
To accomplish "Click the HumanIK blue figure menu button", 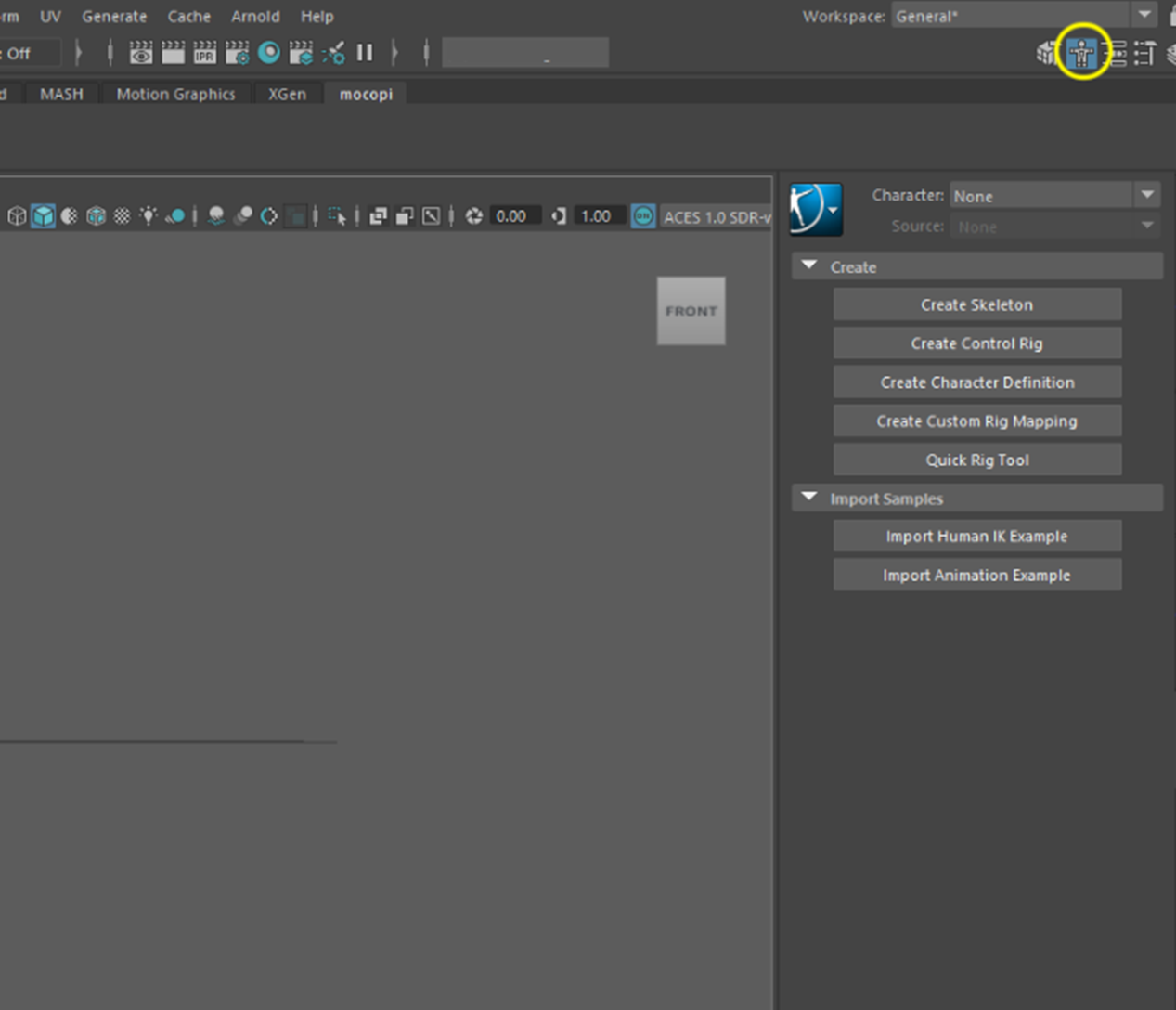I will coord(816,209).
